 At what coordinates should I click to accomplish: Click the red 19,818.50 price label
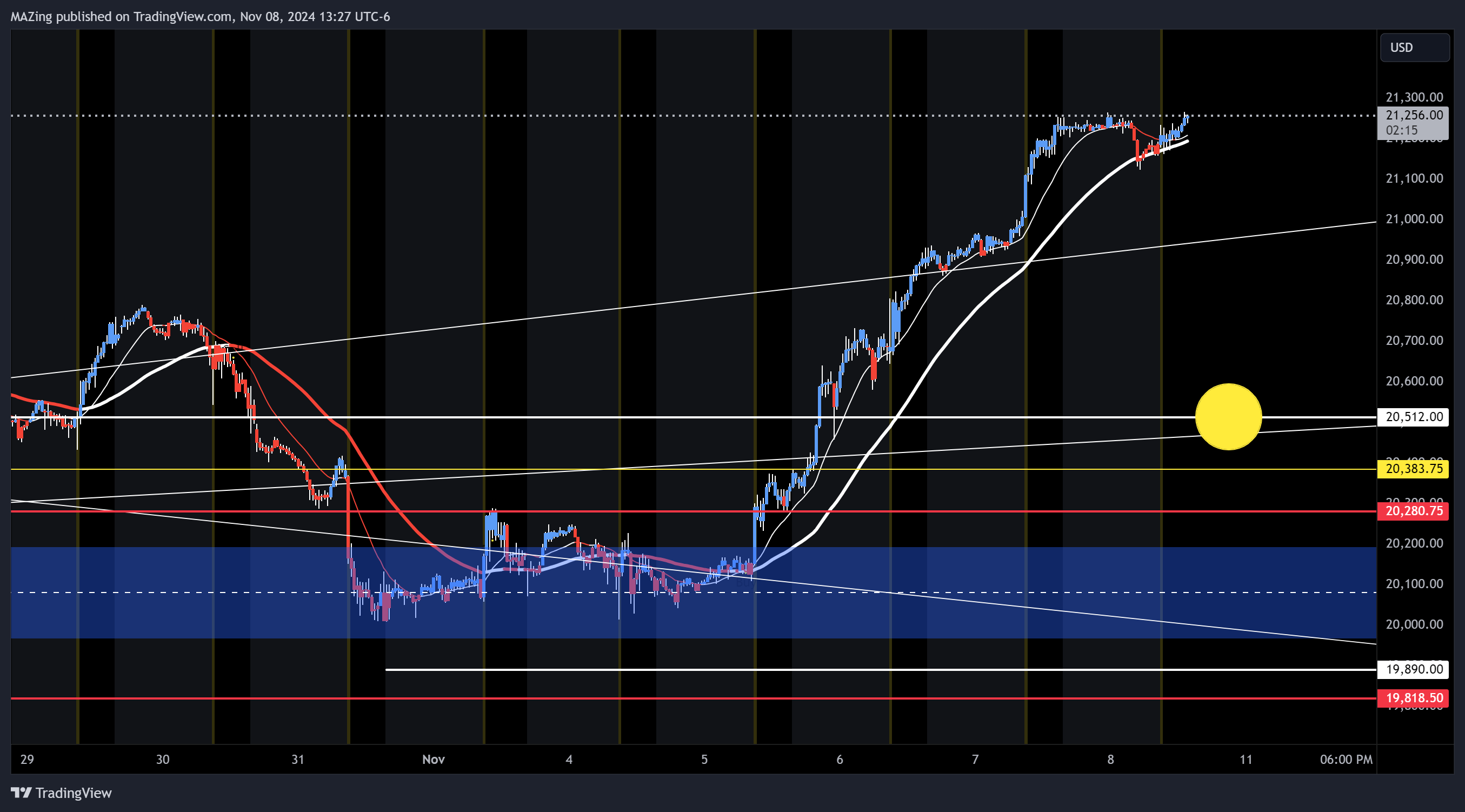(1413, 698)
